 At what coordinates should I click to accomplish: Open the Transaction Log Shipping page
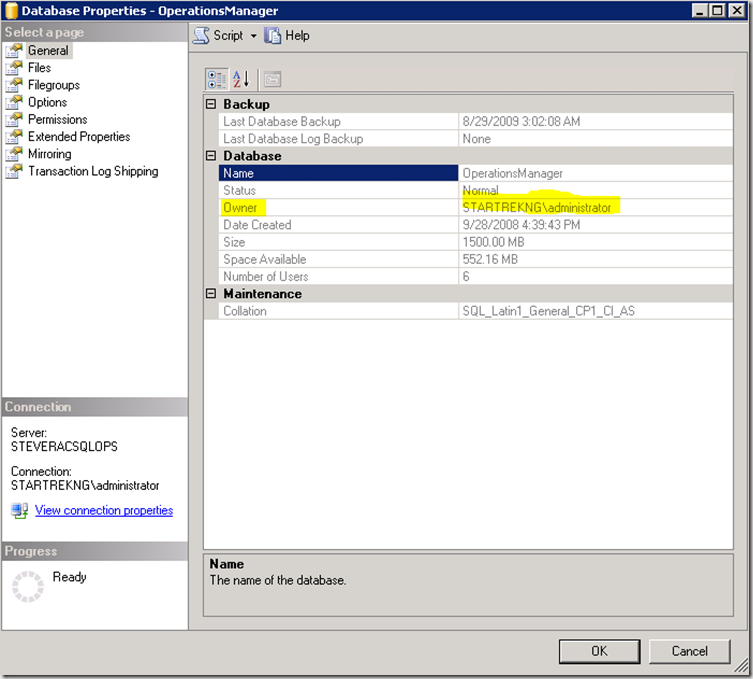[x=93, y=171]
